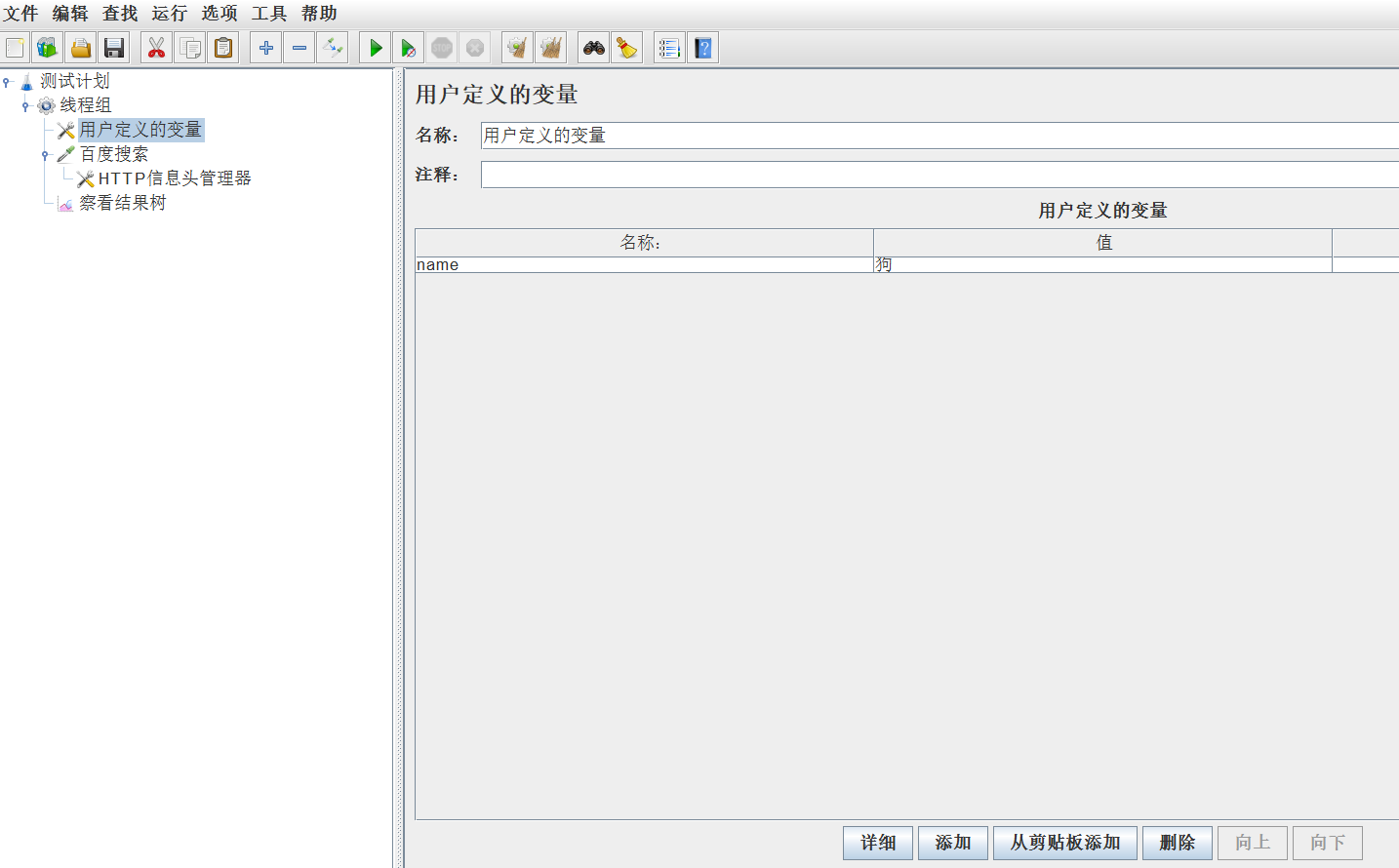Click the Shutdown test icon
Image resolution: width=1399 pixels, height=868 pixels.
[x=475, y=48]
